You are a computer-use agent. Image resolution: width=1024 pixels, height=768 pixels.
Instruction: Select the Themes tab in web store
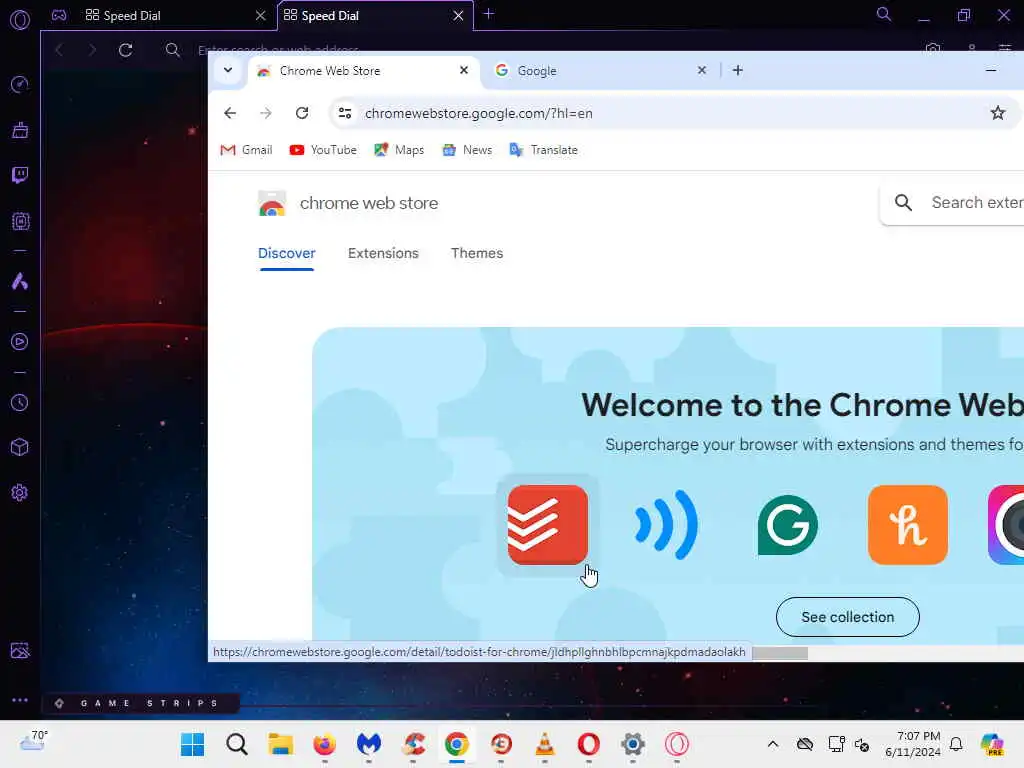(x=477, y=253)
